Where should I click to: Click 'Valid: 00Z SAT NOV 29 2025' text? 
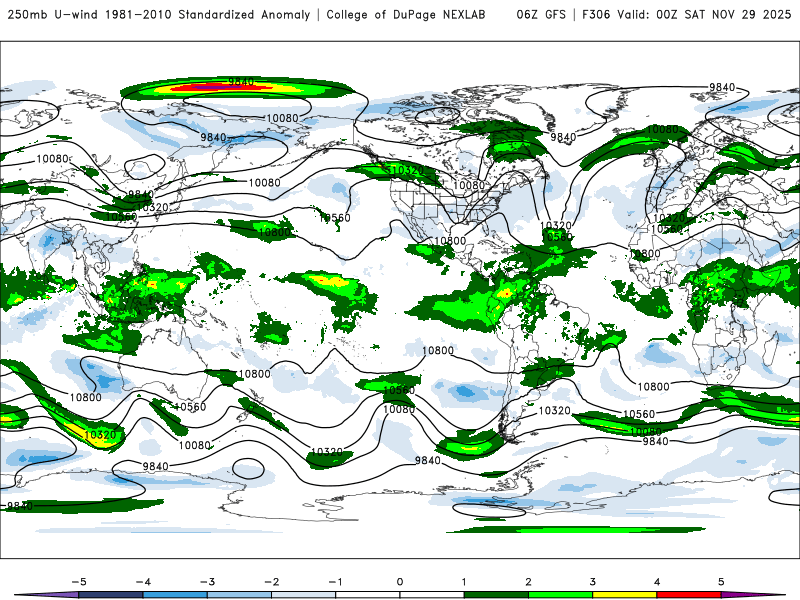tap(704, 14)
